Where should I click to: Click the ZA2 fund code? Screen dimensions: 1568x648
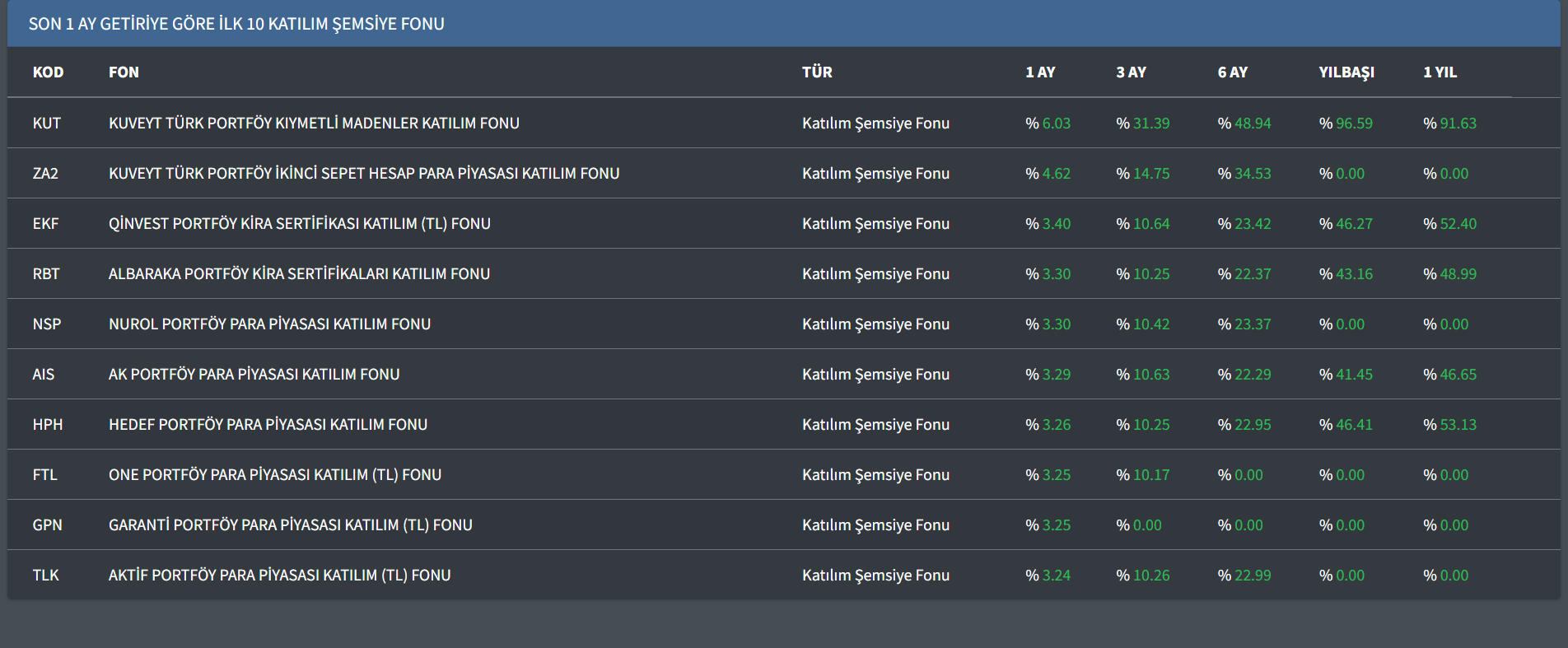tap(45, 174)
